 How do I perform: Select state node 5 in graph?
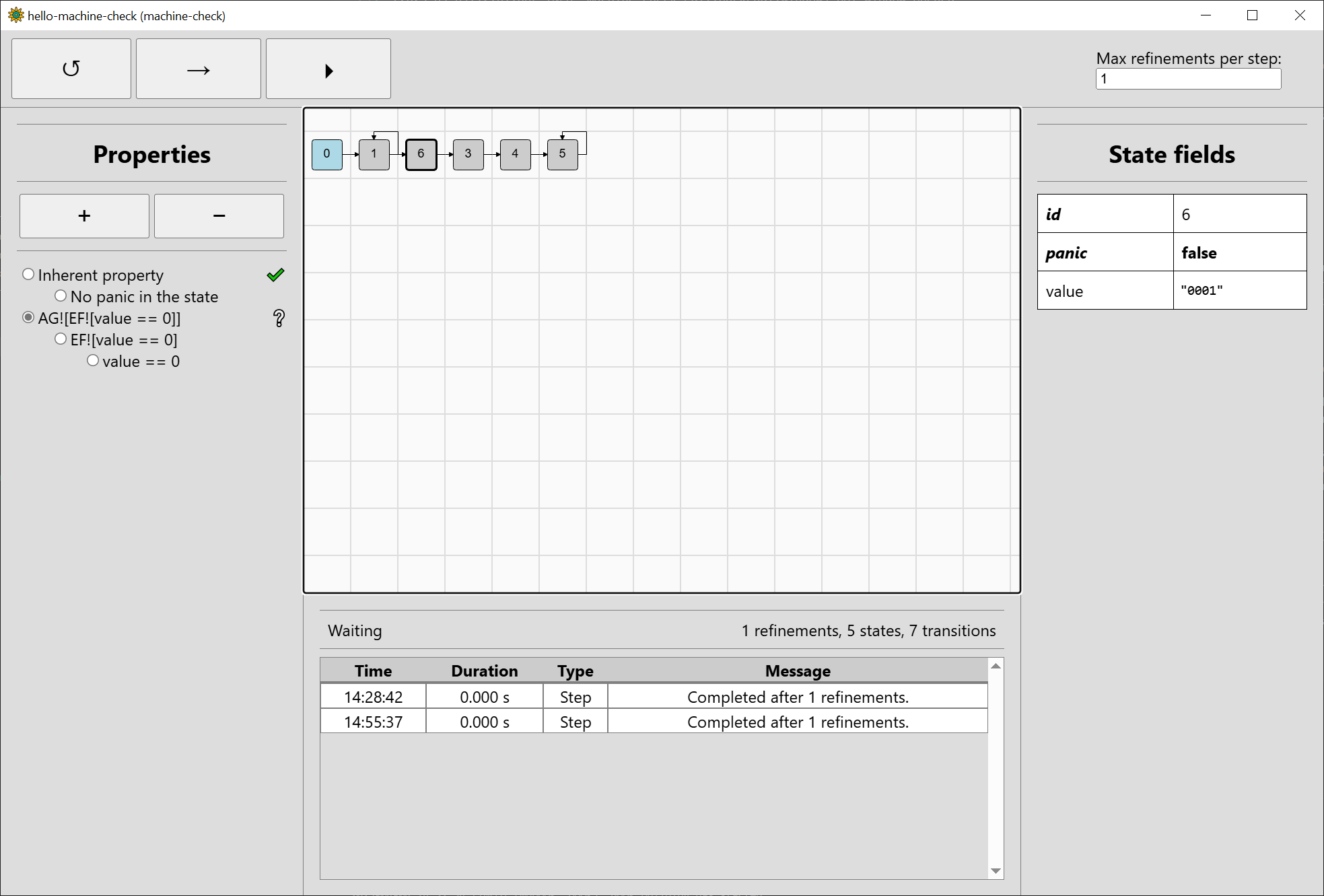tap(562, 154)
